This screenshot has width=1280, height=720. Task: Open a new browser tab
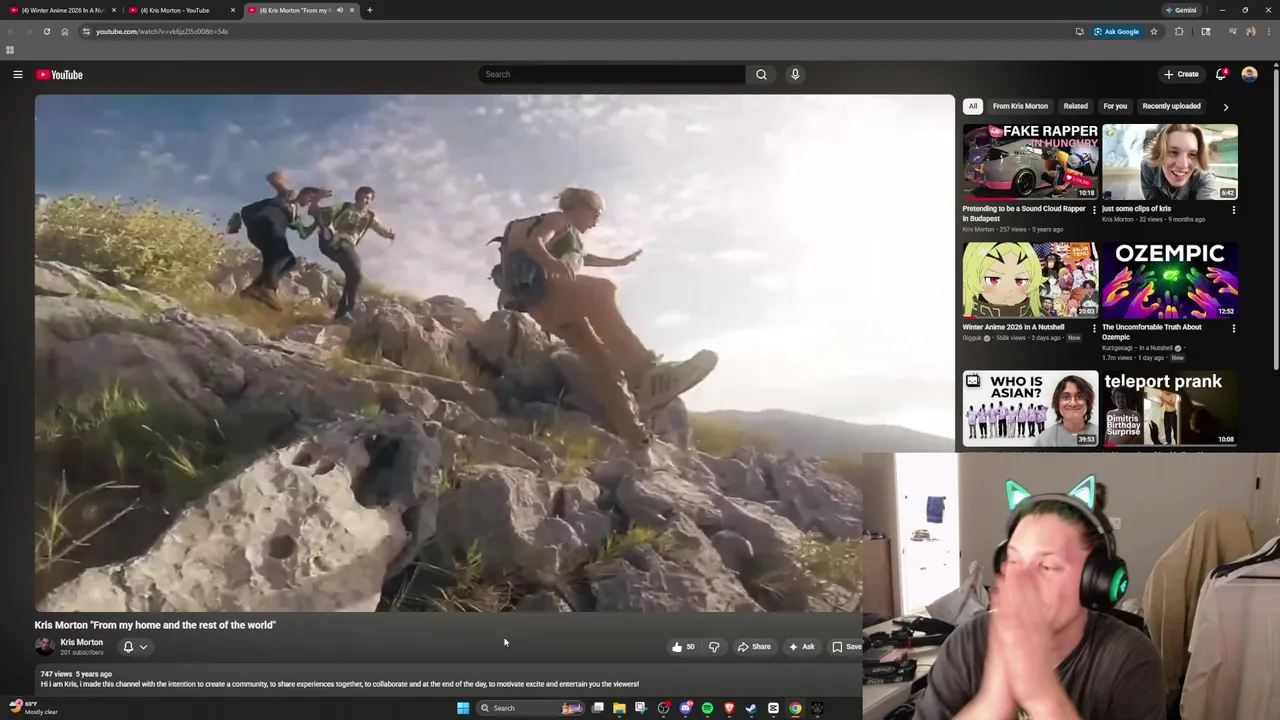click(369, 10)
